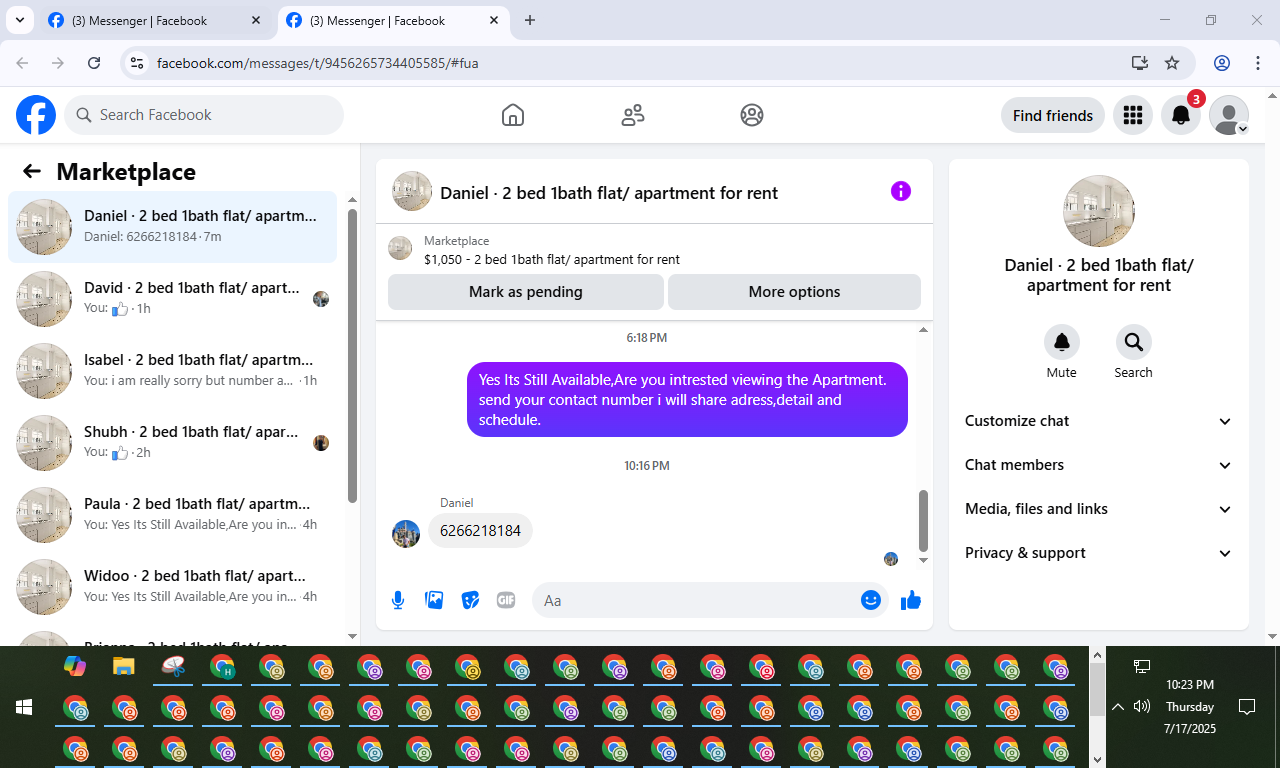
Task: Open the emoji picker in message box
Action: pyautogui.click(x=871, y=600)
